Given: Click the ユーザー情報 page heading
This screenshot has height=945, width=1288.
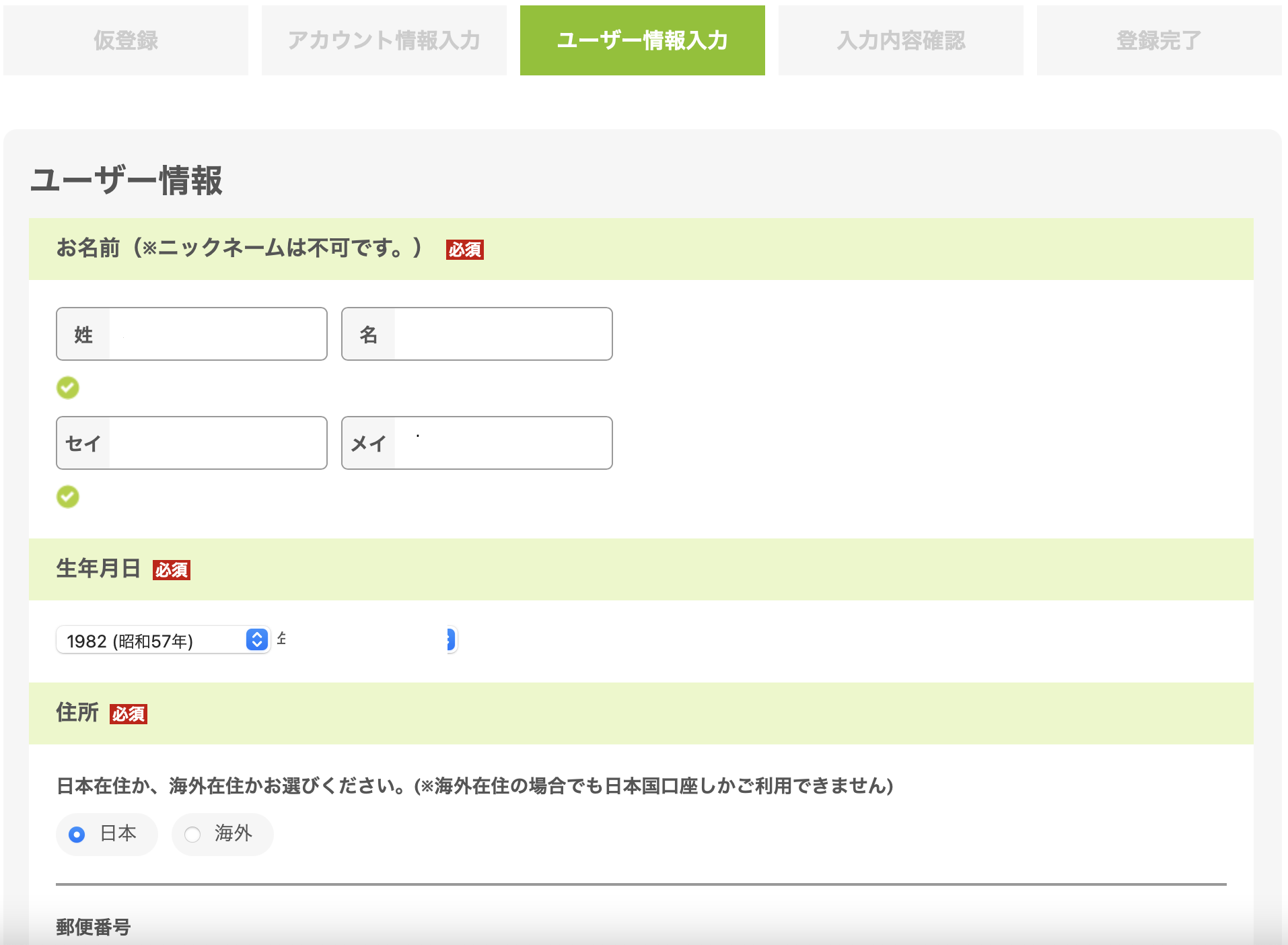Looking at the screenshot, I should 127,180.
